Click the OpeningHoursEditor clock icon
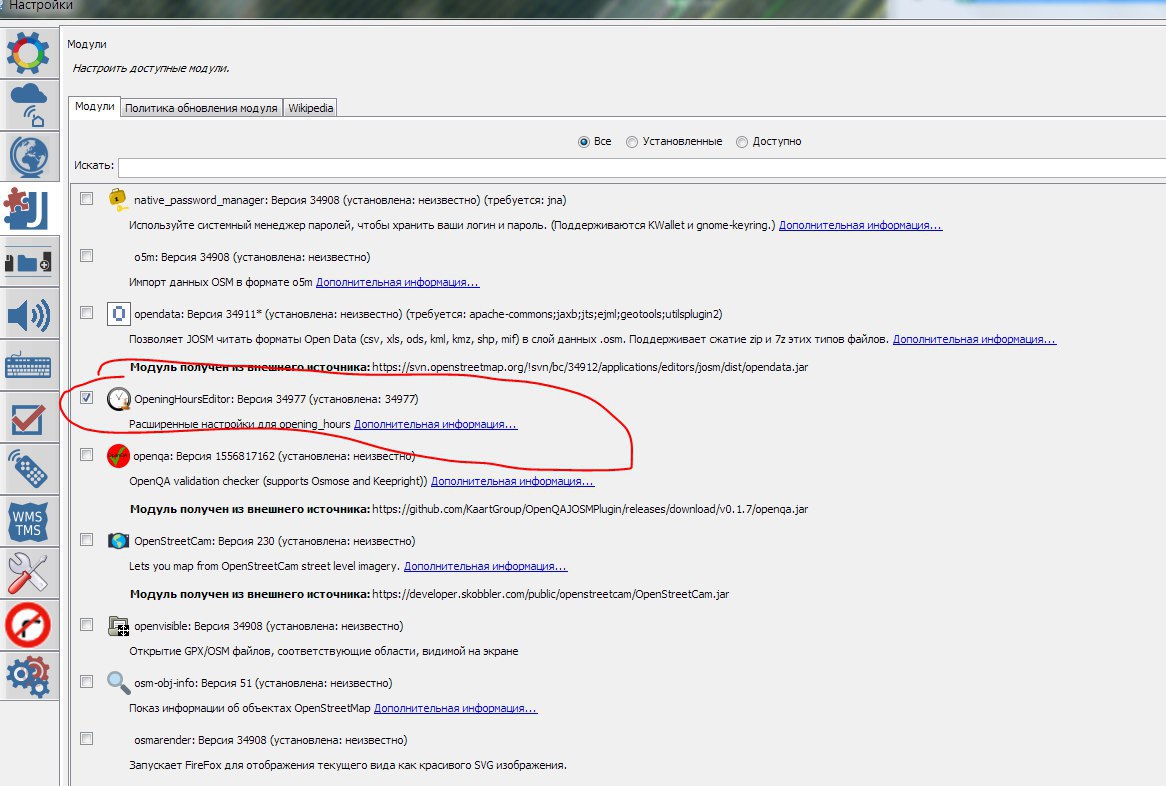This screenshot has width=1166, height=786. pos(118,399)
